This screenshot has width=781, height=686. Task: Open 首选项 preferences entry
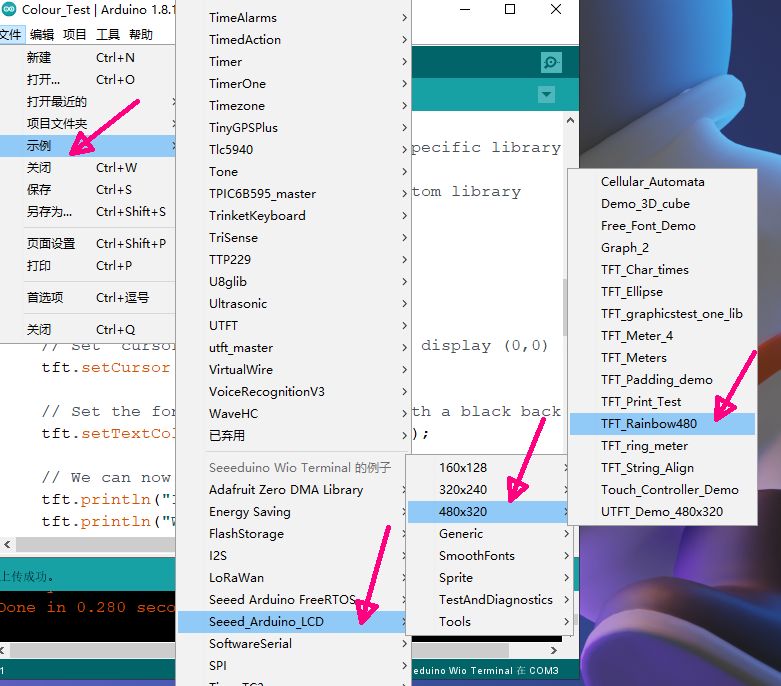click(88, 297)
